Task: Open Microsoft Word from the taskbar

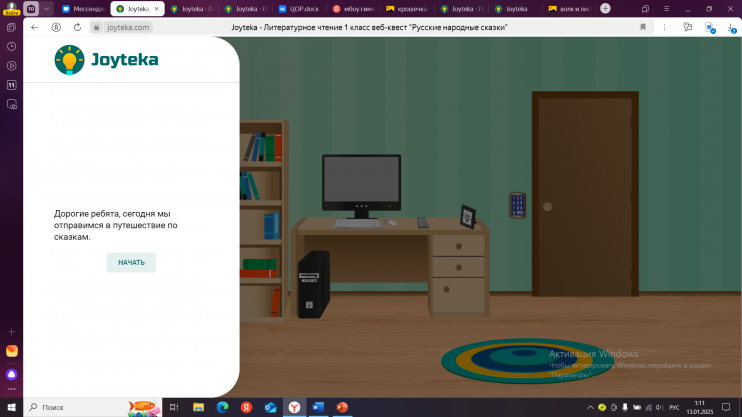Action: 318,408
